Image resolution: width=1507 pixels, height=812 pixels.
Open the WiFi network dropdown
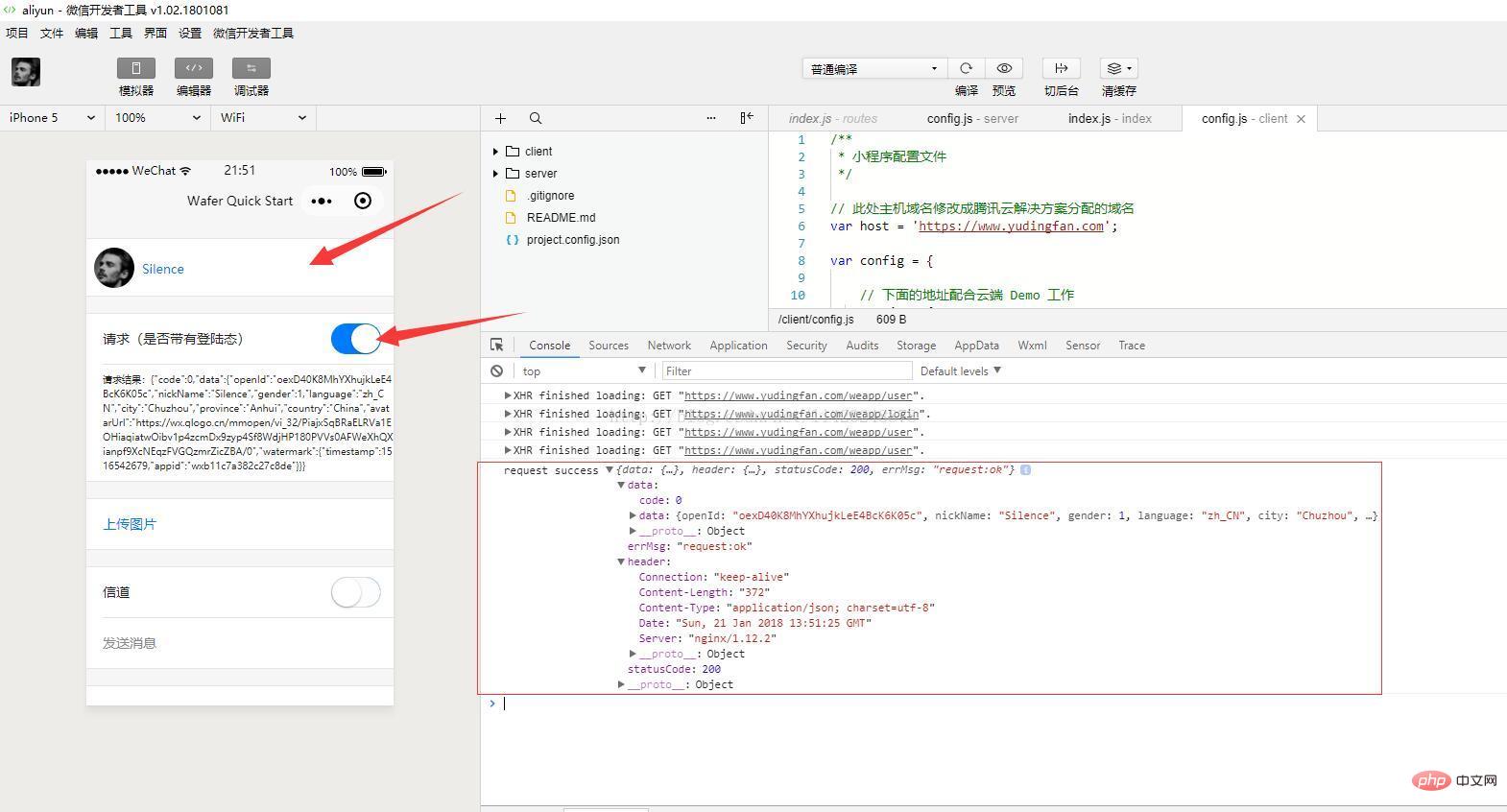point(263,118)
